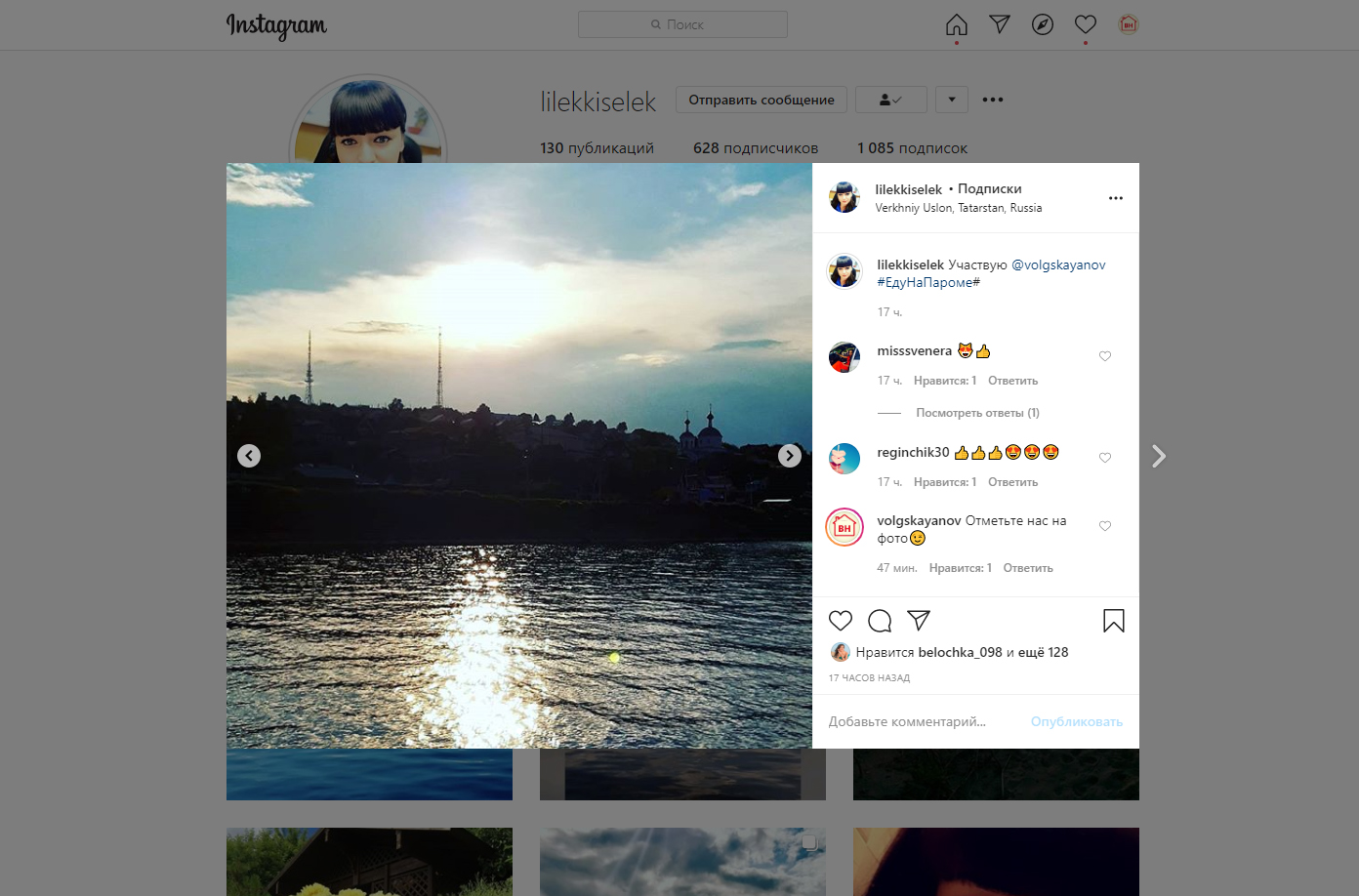Open misssvenera profile name
1359x896 pixels.
914,350
